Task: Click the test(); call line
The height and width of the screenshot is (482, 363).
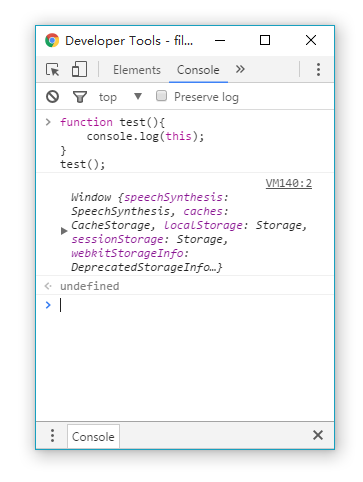Action: click(82, 164)
